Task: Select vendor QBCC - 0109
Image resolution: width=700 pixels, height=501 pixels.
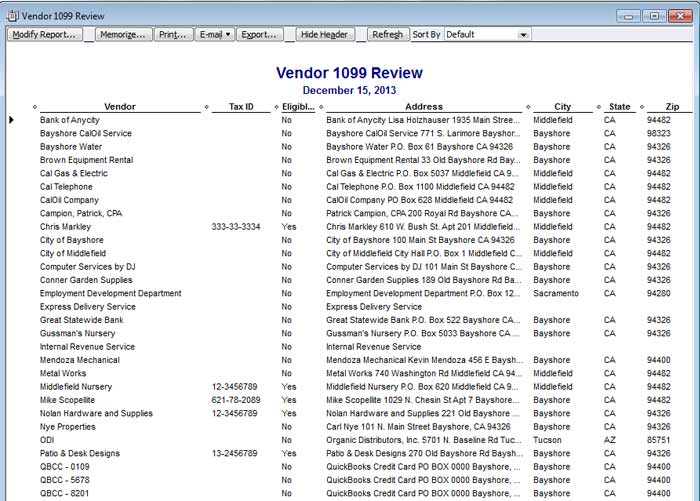Action: [x=65, y=467]
